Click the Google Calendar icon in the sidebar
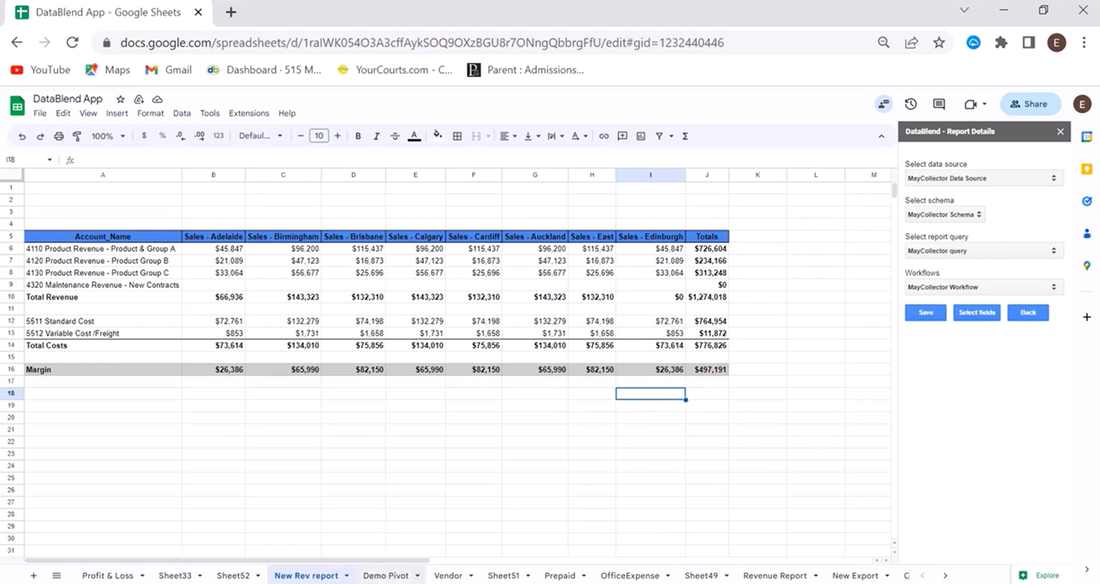The image size is (1100, 584). (1087, 136)
